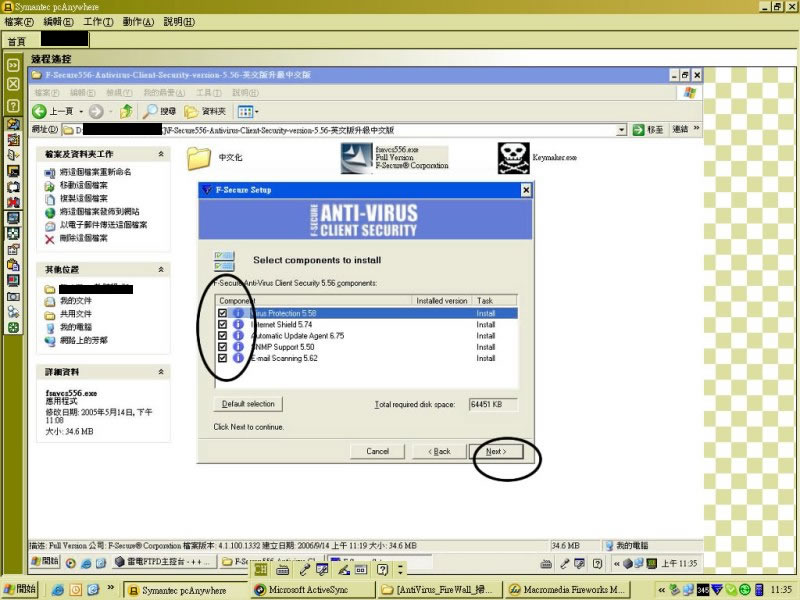Click the help question mark icon in pcAnywhere sidebar
Screen dimensions: 800x600
point(13,106)
